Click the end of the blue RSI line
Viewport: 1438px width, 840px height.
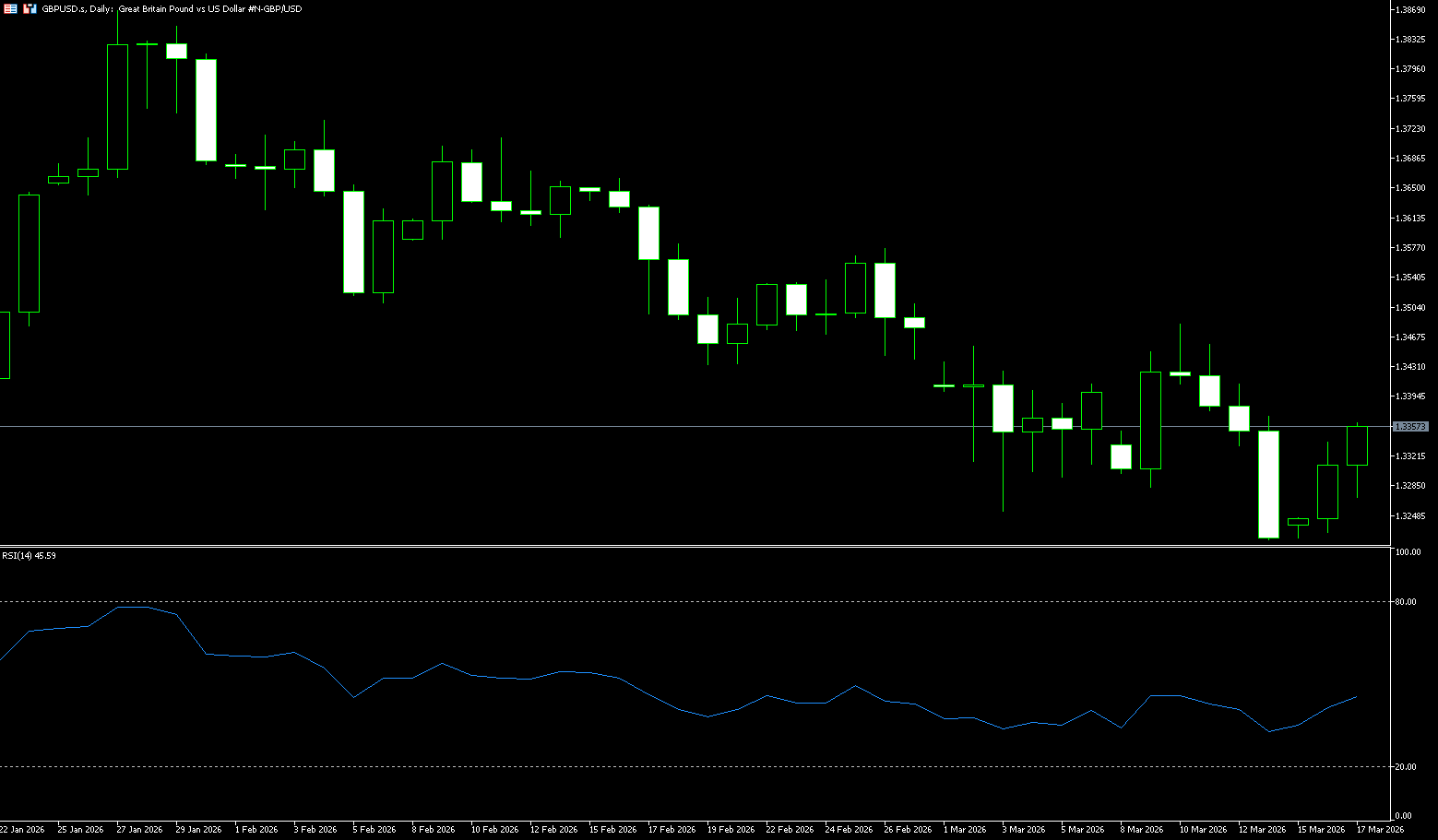pyautogui.click(x=1356, y=697)
